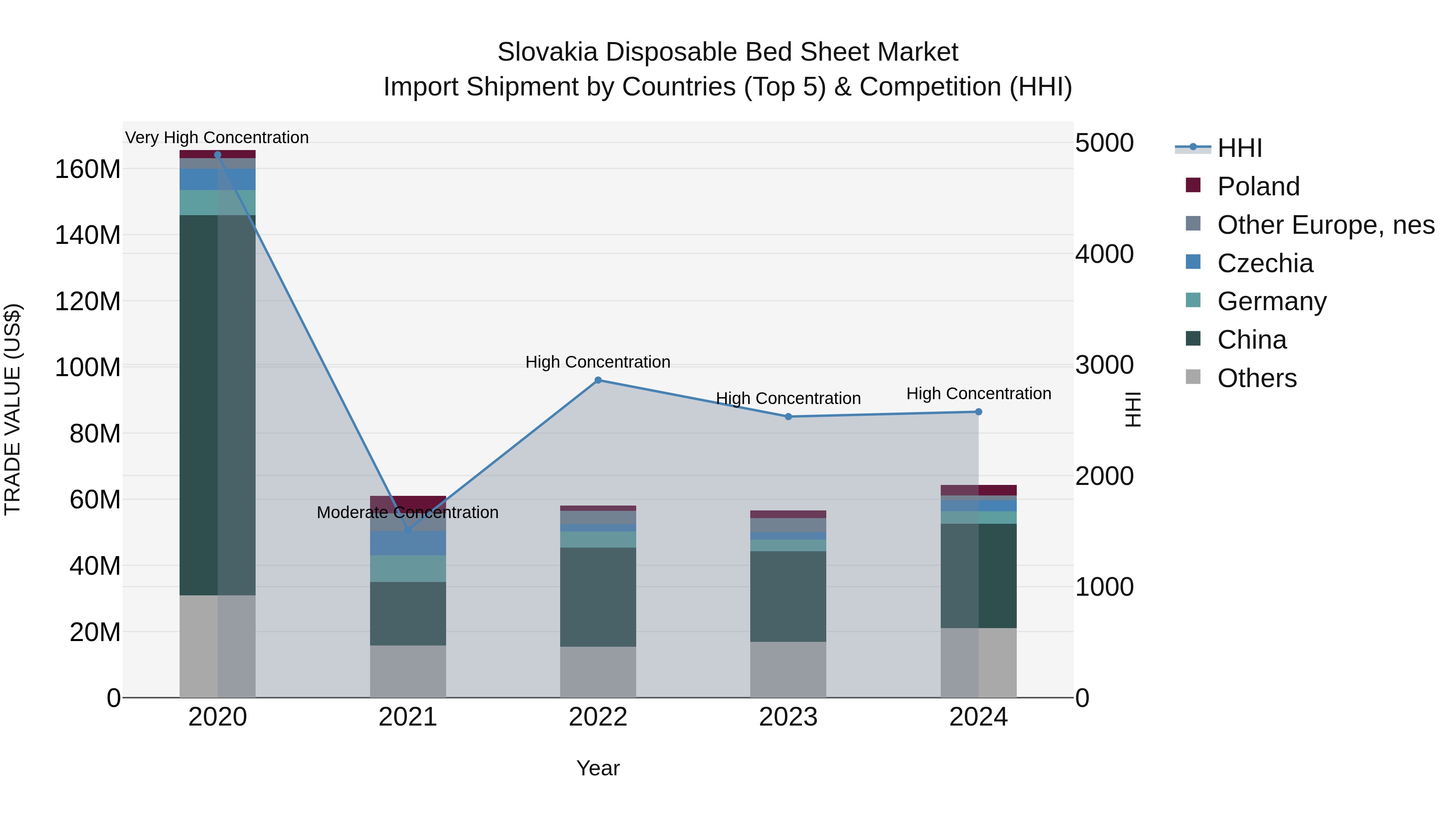Click the Other Europe slate legend swatch
1456x819 pixels.
(x=1193, y=223)
